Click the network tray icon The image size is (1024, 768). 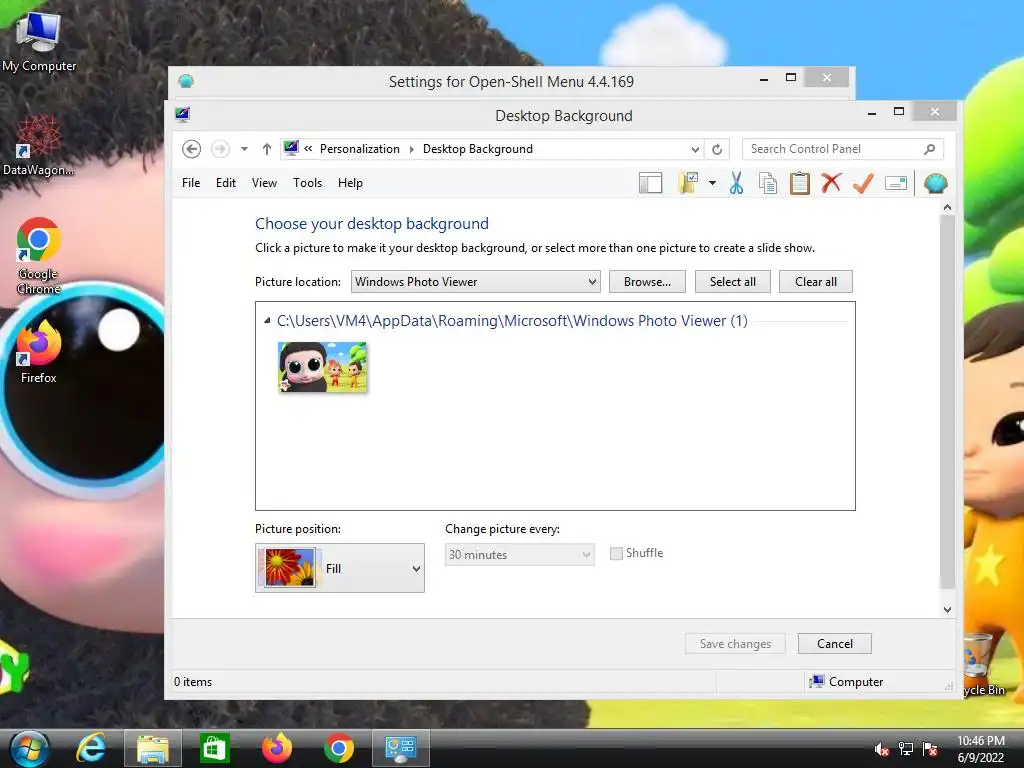[x=906, y=749]
